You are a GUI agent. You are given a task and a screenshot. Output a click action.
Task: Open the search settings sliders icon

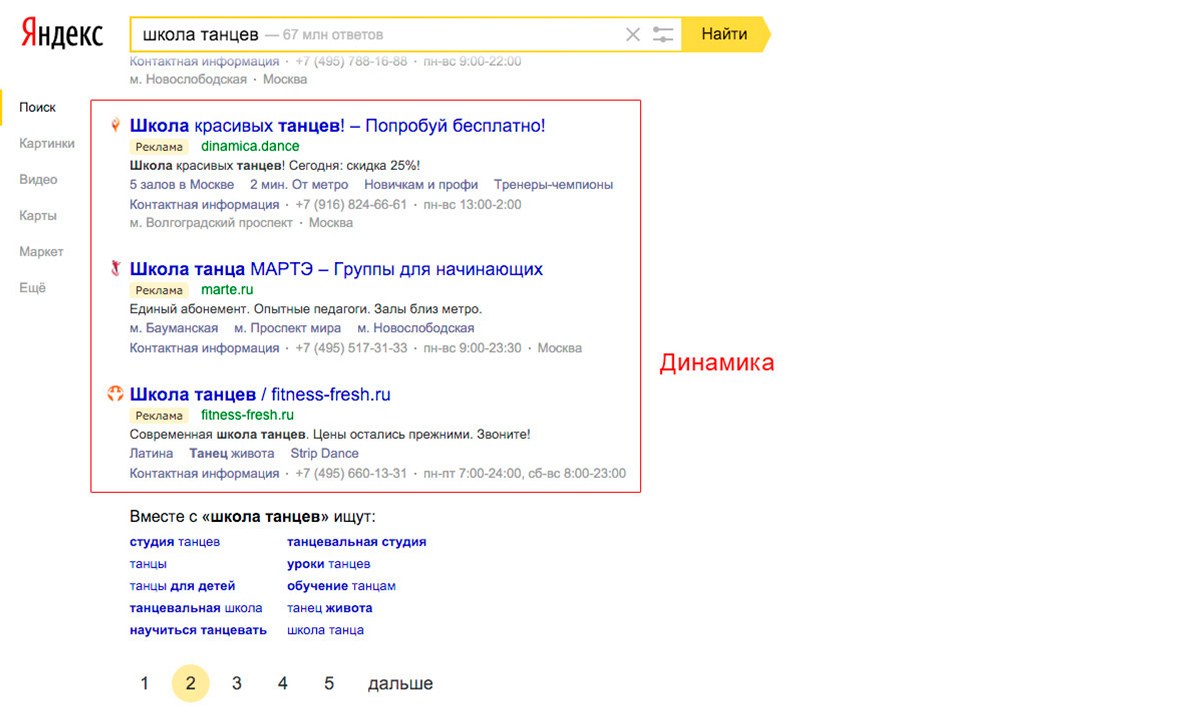coord(663,35)
